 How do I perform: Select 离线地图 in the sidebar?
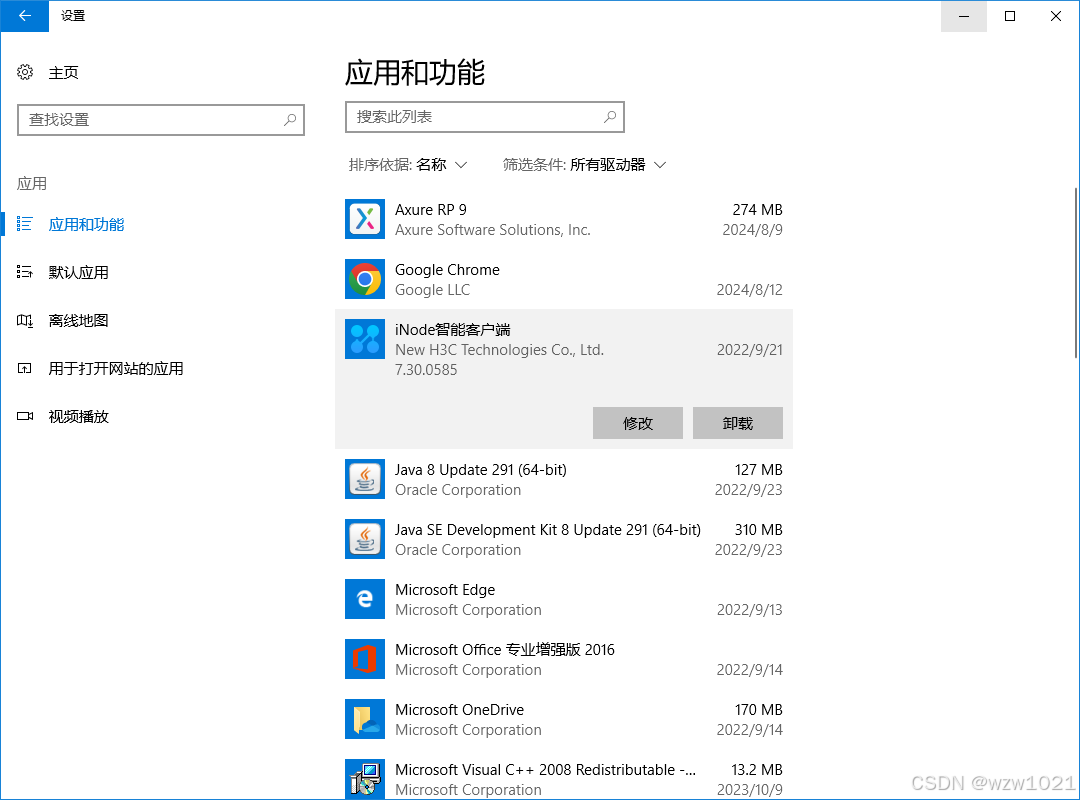pyautogui.click(x=79, y=320)
